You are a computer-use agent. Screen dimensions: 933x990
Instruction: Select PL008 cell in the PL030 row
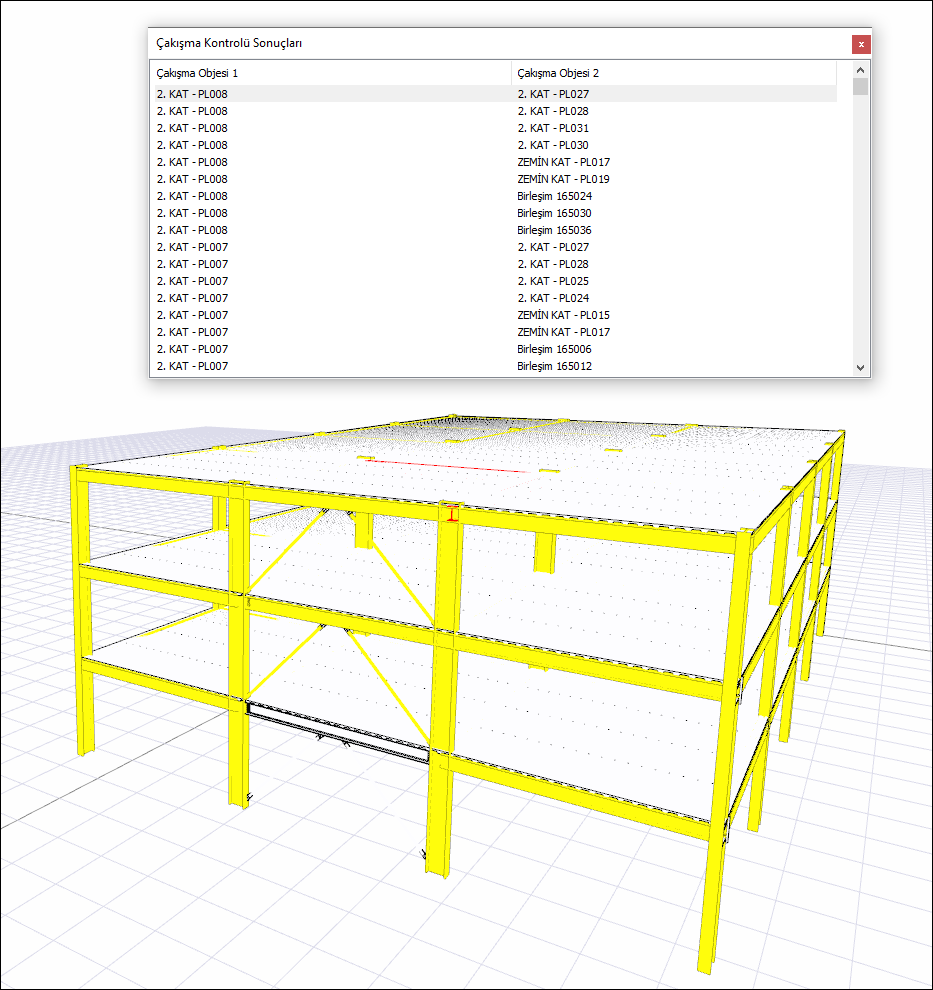192,145
